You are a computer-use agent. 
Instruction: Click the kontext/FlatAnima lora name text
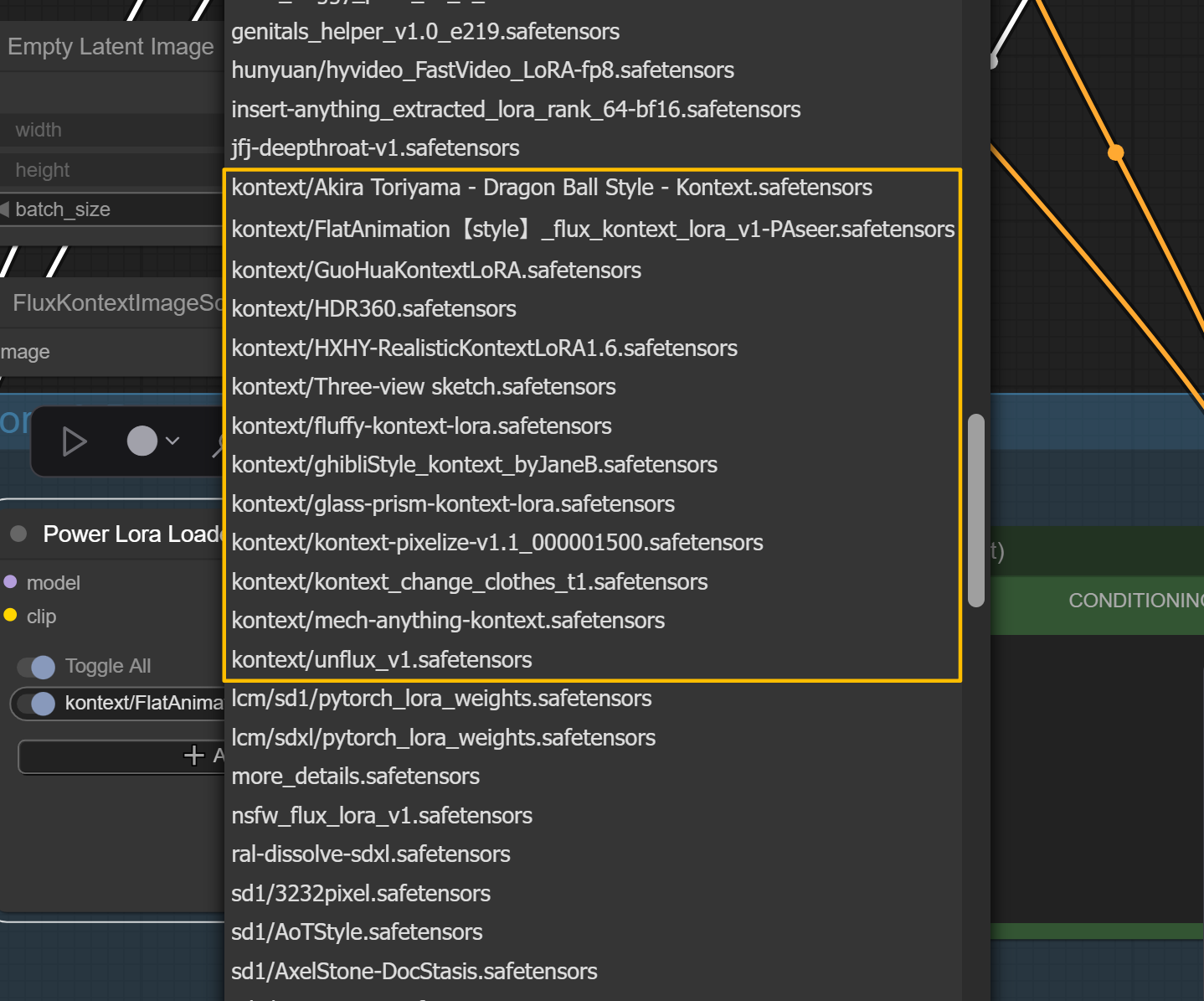click(144, 703)
